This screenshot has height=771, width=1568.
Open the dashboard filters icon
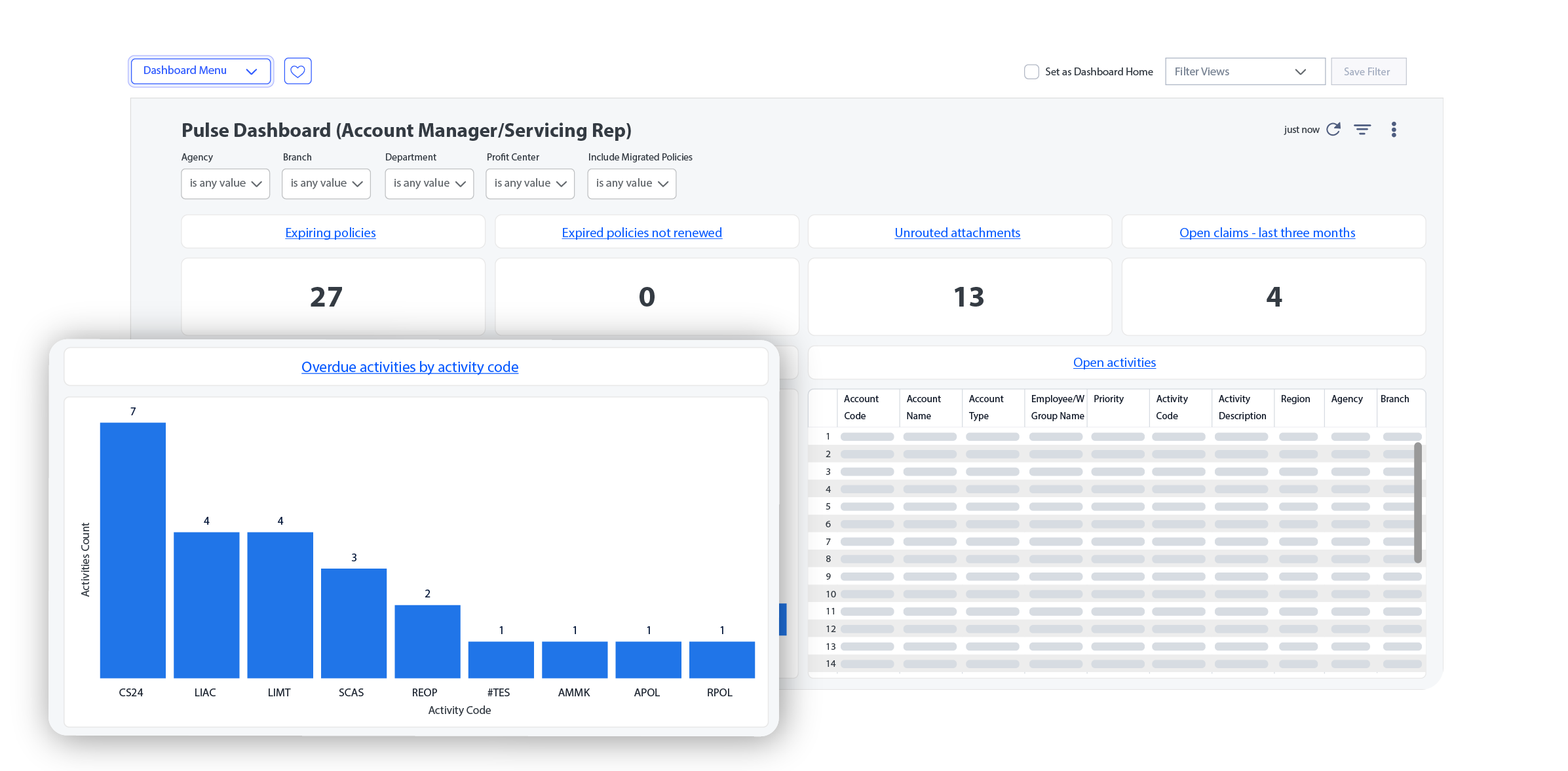point(1362,130)
